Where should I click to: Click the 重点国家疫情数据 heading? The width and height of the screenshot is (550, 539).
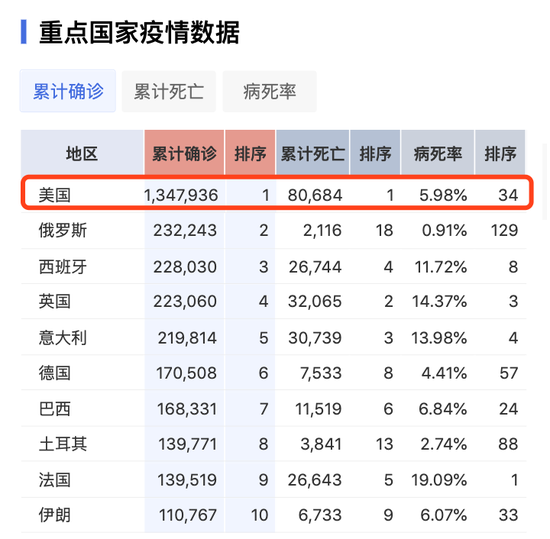click(x=139, y=32)
